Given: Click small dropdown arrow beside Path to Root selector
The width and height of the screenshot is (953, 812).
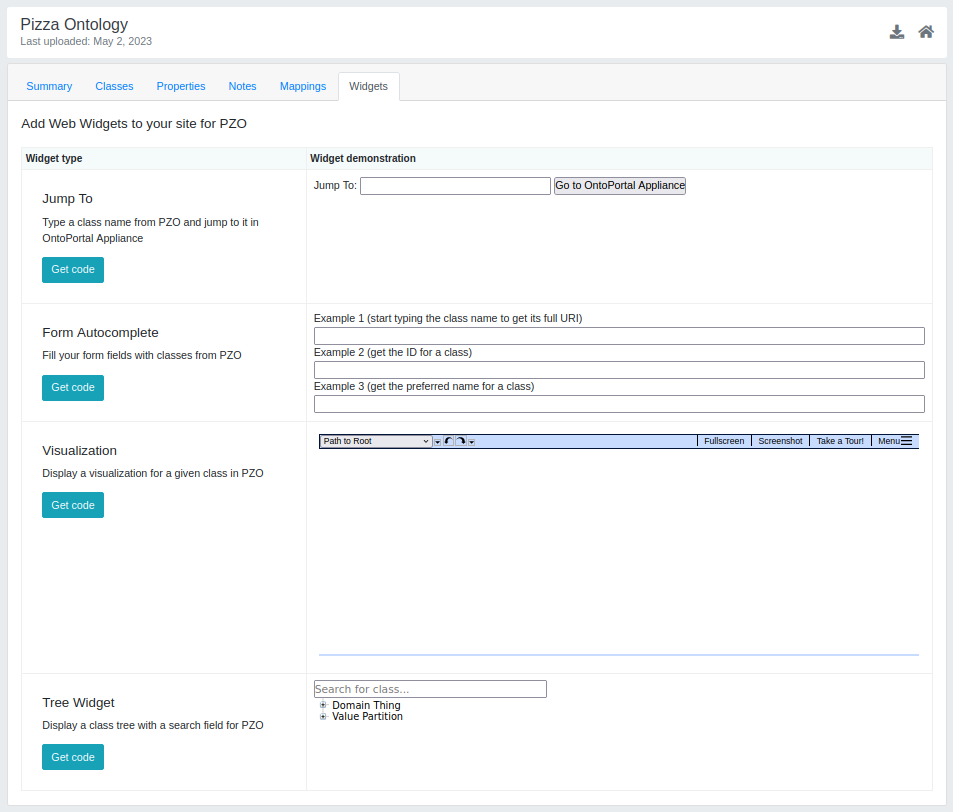Looking at the screenshot, I should (x=439, y=441).
